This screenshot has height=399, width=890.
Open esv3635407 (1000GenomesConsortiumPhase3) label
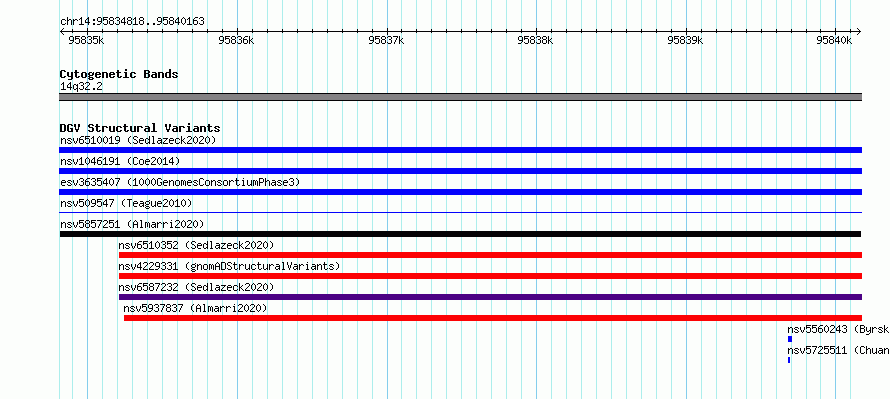point(180,182)
